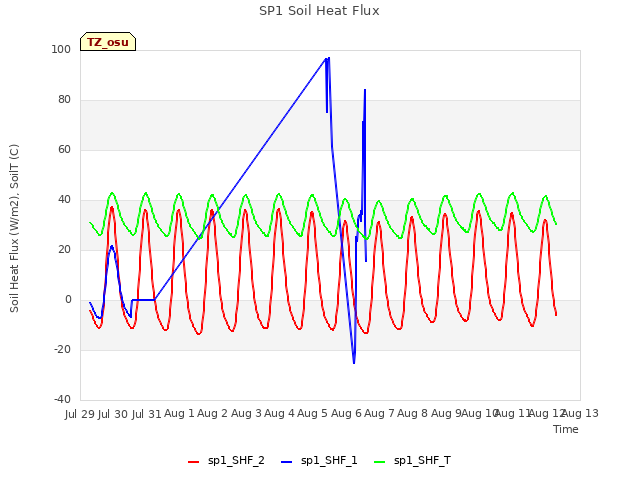Click the Aug 3 x-axis tick label

coord(246,414)
